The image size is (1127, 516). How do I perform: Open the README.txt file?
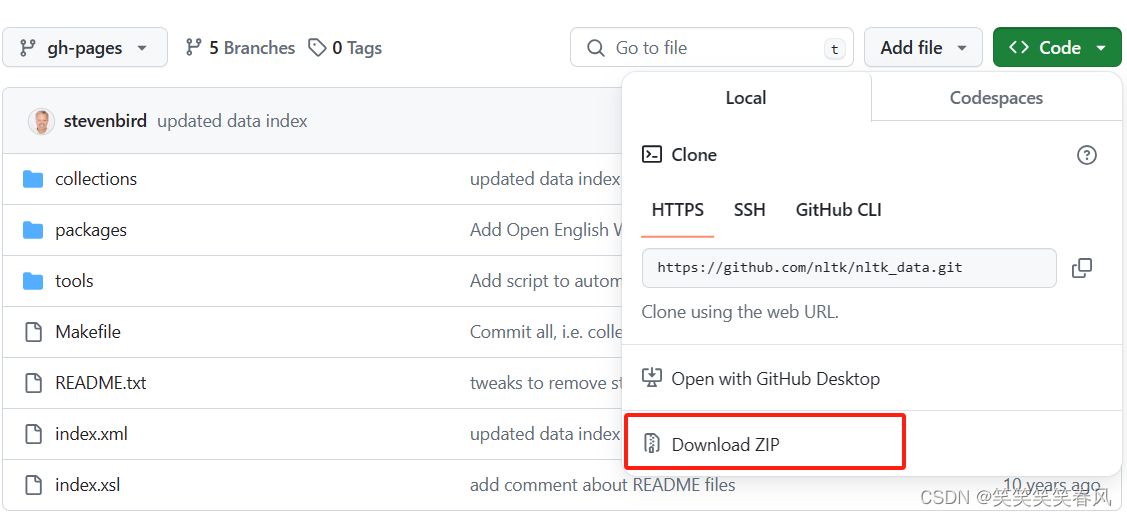pyautogui.click(x=101, y=382)
